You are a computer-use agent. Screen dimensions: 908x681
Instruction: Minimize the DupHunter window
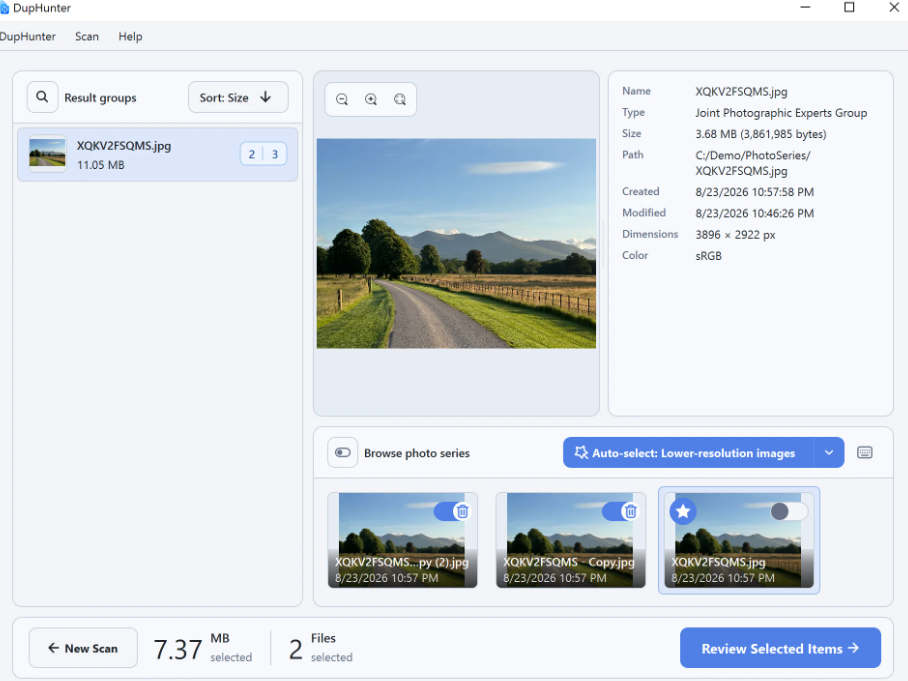805,8
